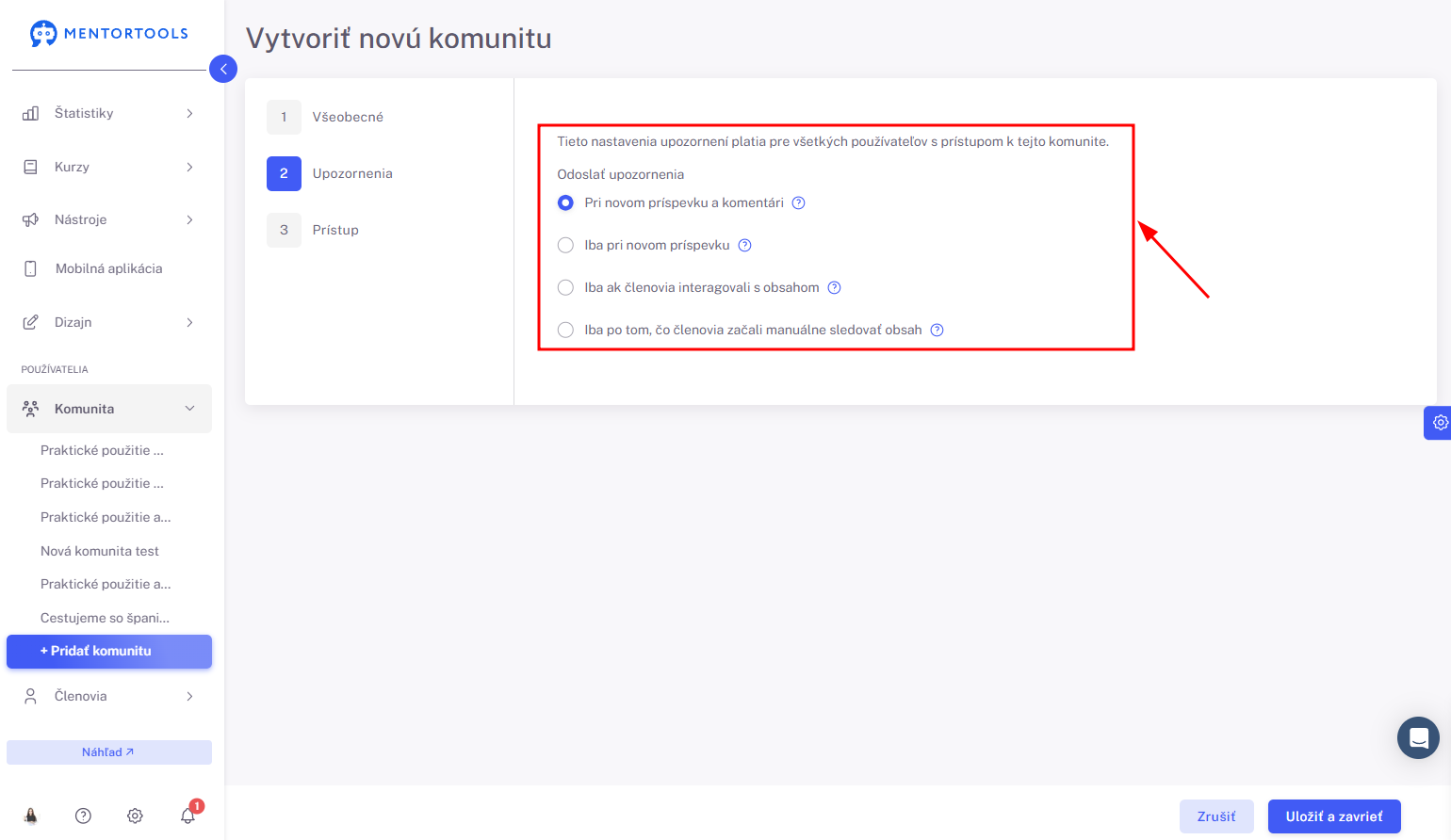Show help tooltip for 'Iba pri novom príspevku'

744,245
